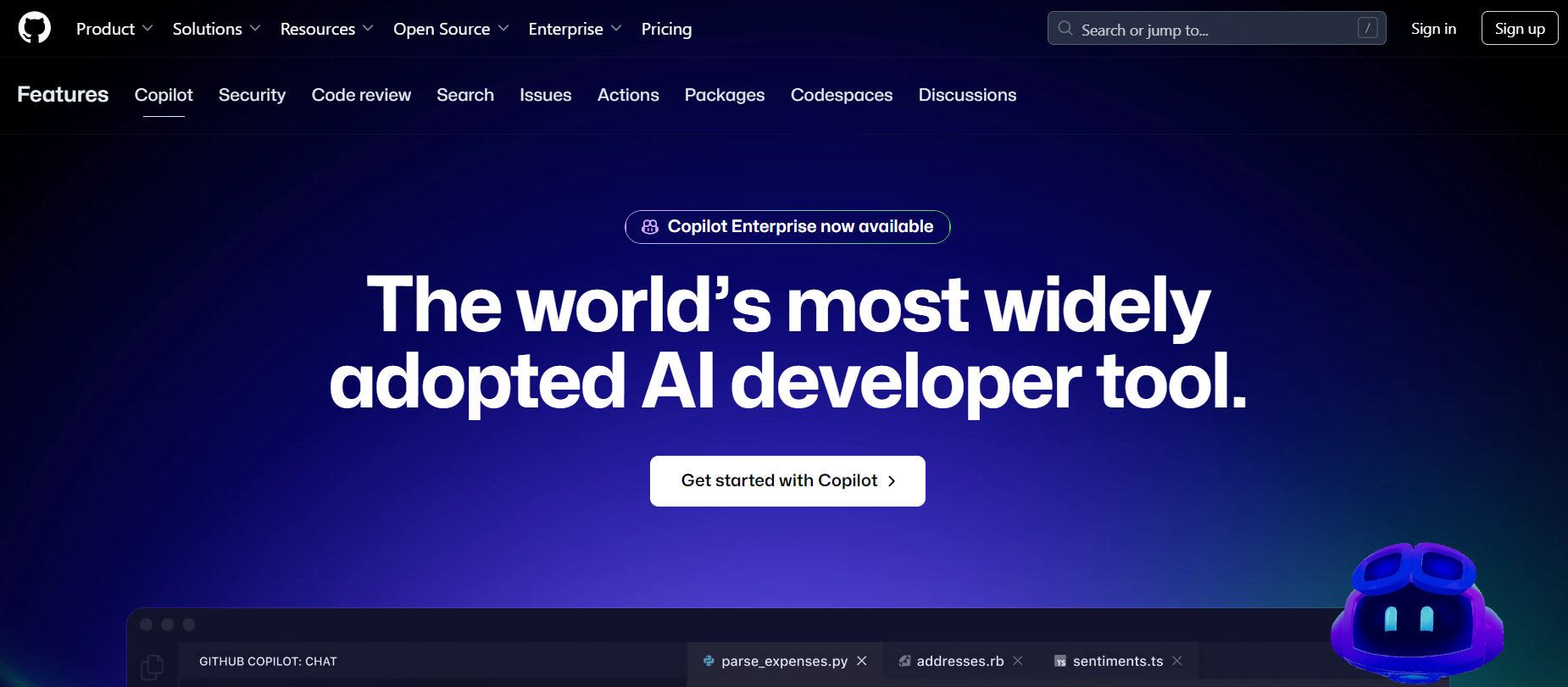The height and width of the screenshot is (687, 1568).
Task: Go to the Search features tab
Action: pyautogui.click(x=465, y=95)
